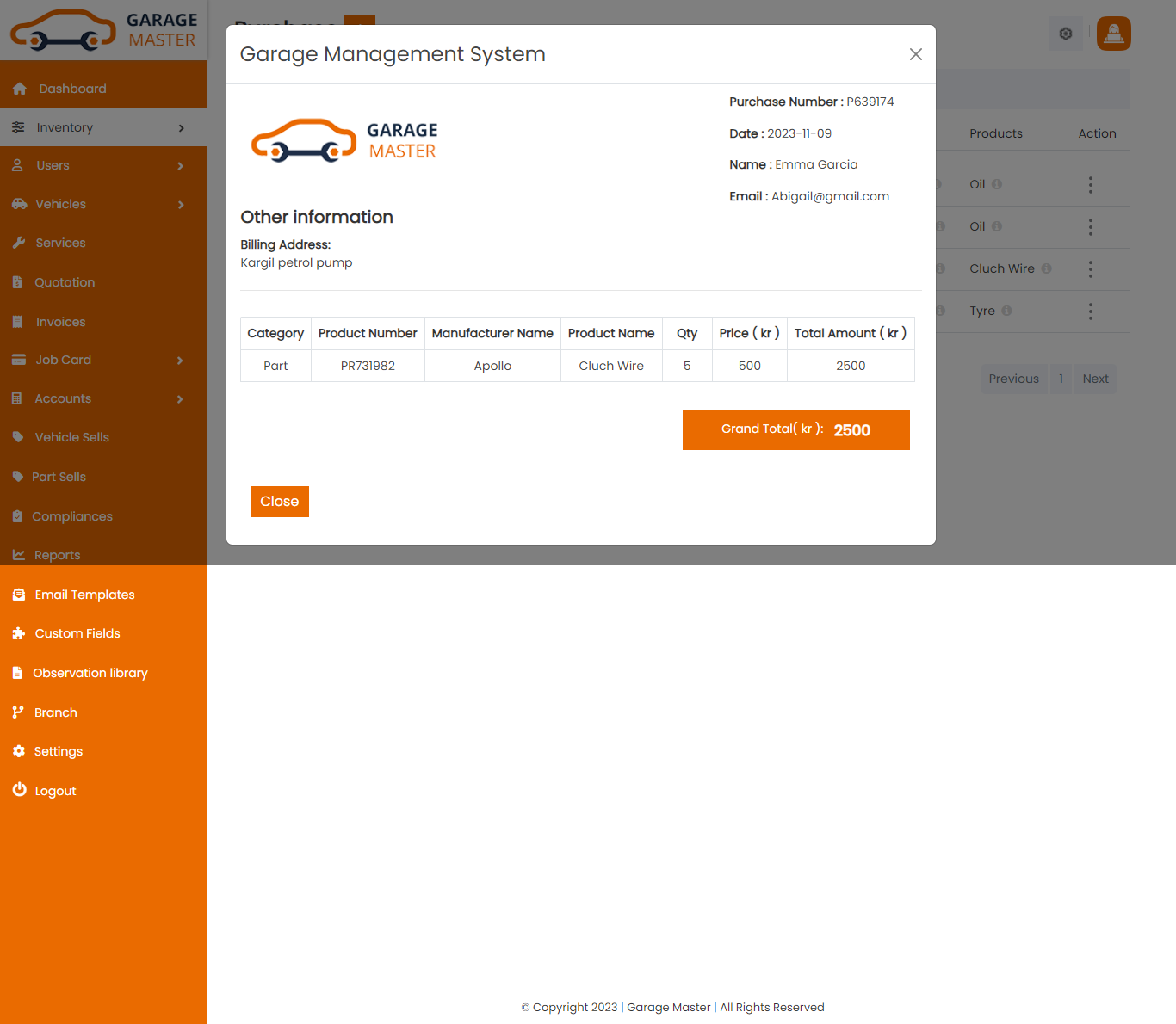Viewport: 1176px width, 1024px height.
Task: Click the Inventory sliders icon
Action: [x=18, y=127]
